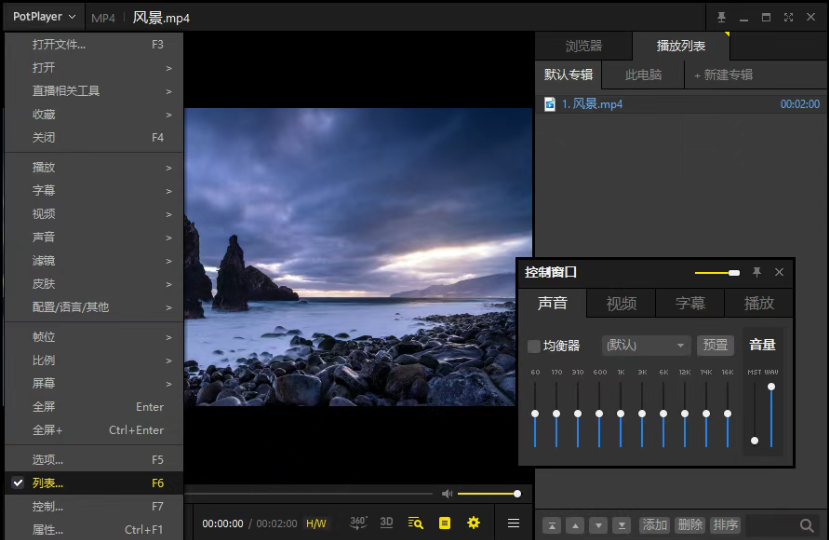
Task: Toggle the checked 列表... menu item
Action: (47, 483)
